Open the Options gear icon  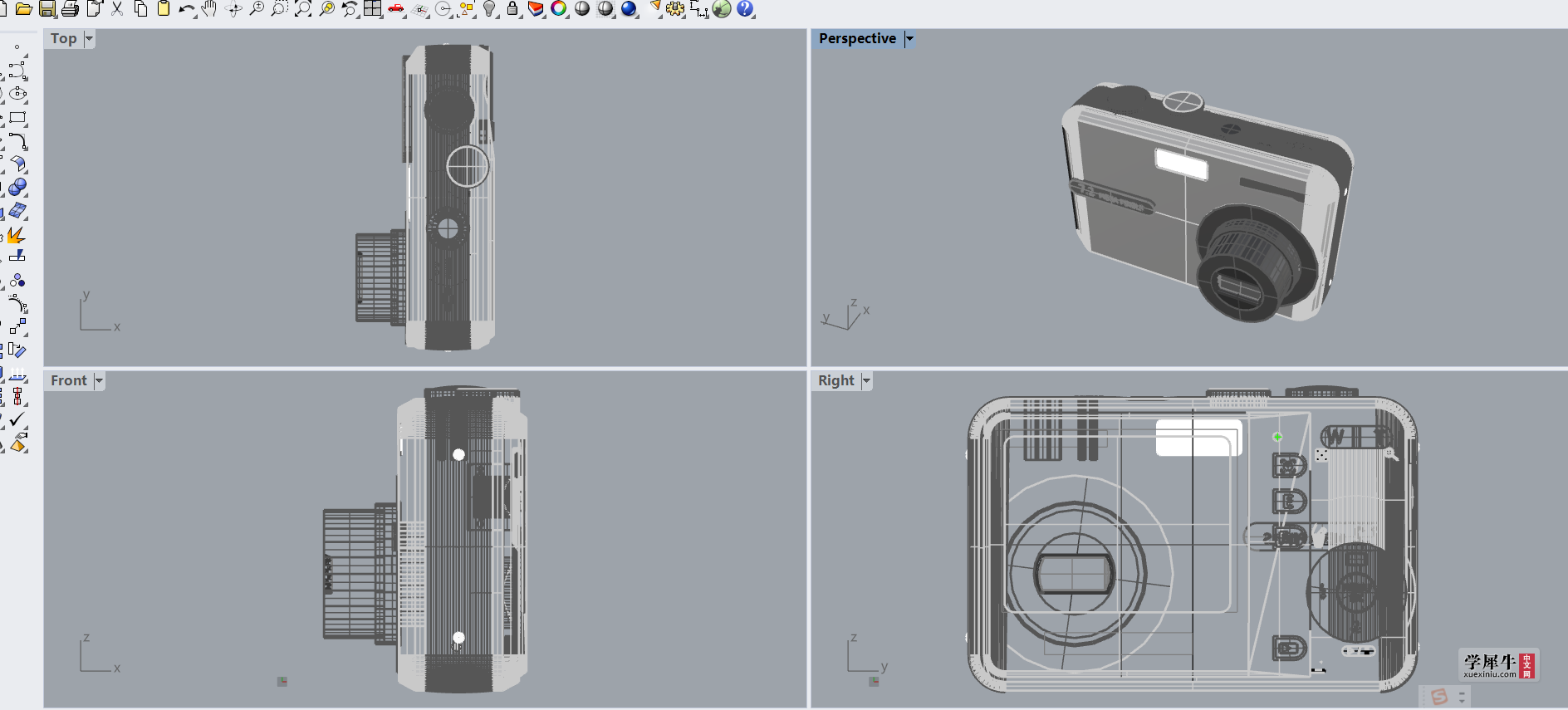coord(675,9)
